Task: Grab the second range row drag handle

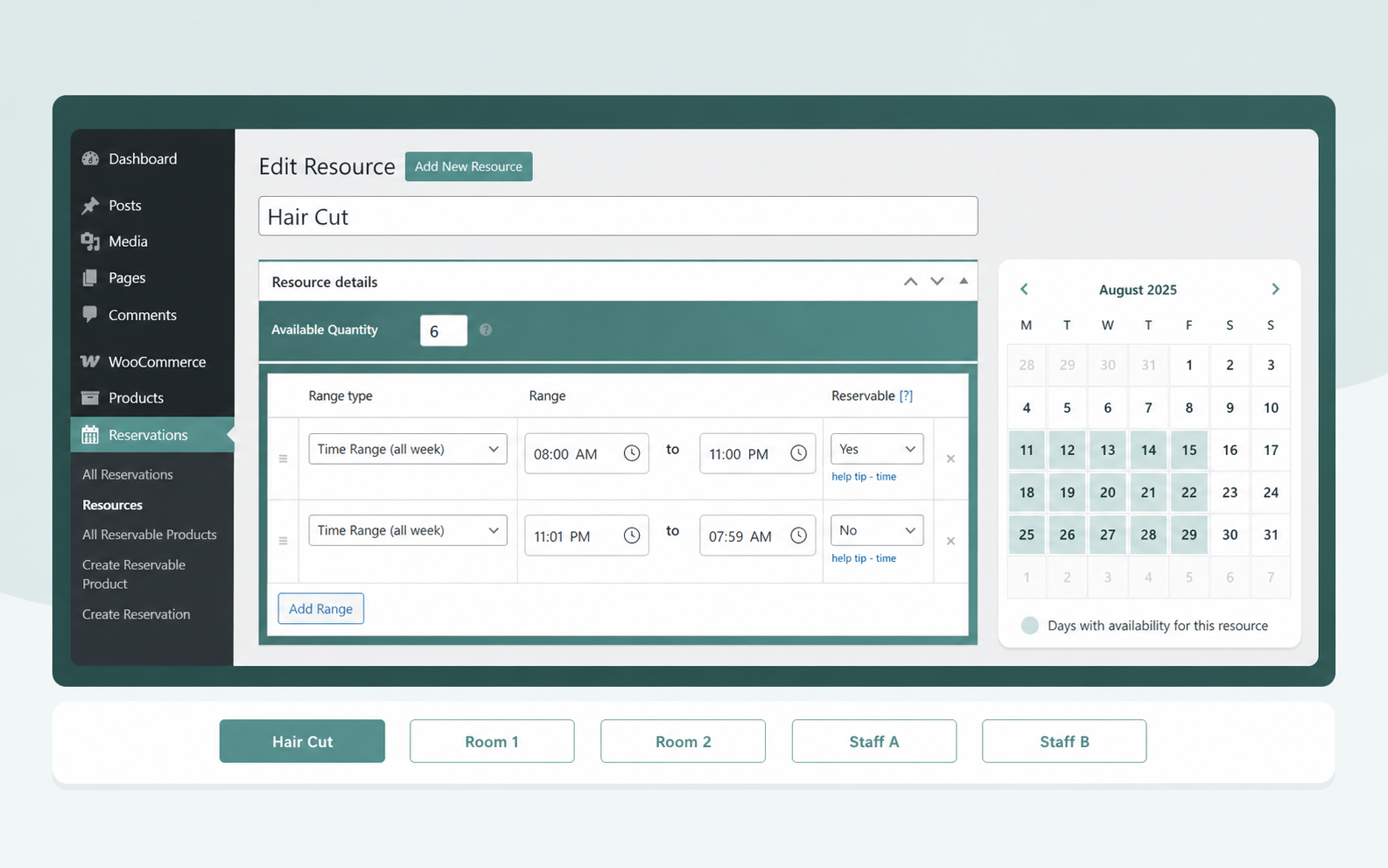Action: tap(283, 541)
